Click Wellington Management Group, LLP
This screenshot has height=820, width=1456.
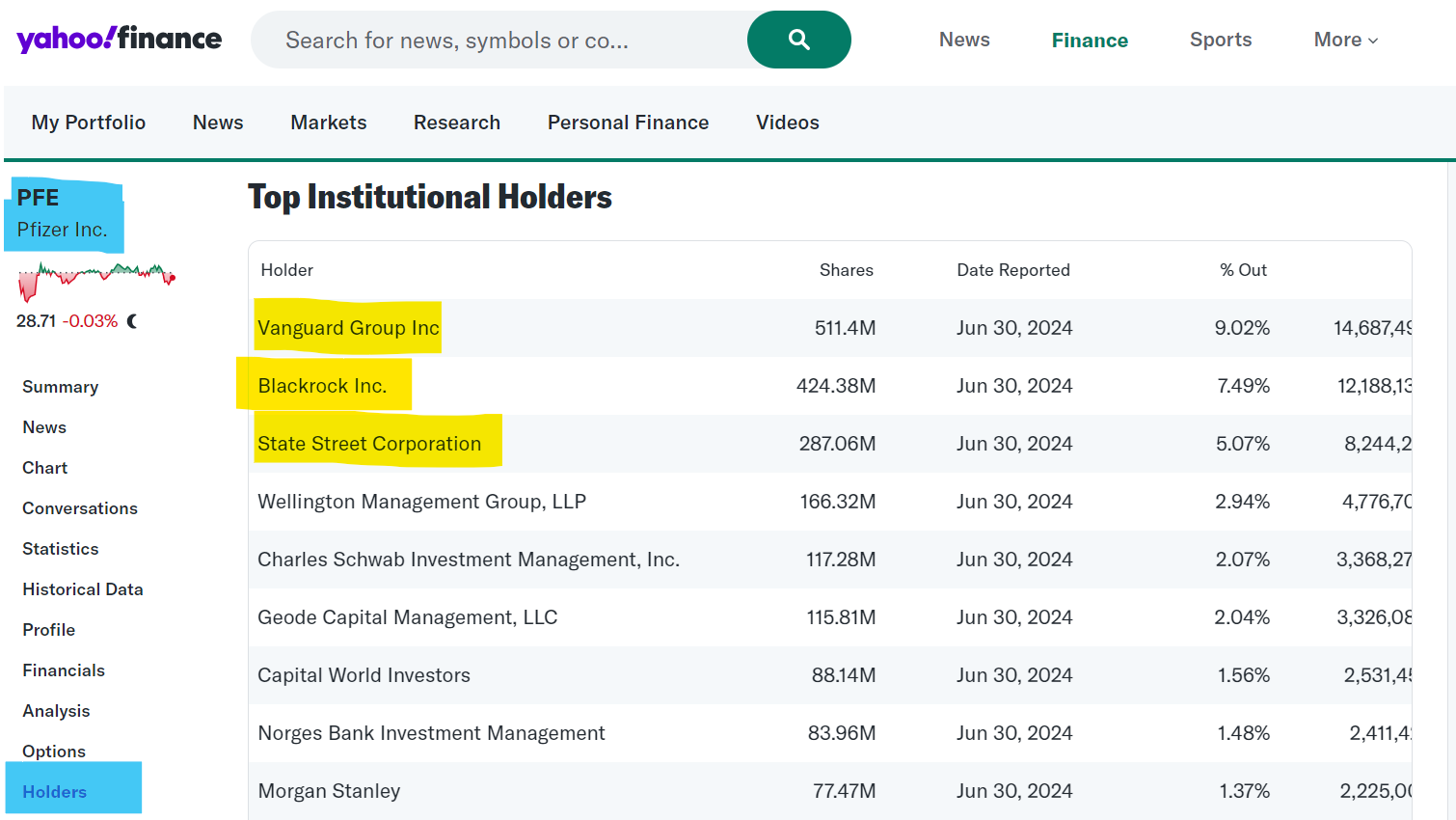point(421,502)
